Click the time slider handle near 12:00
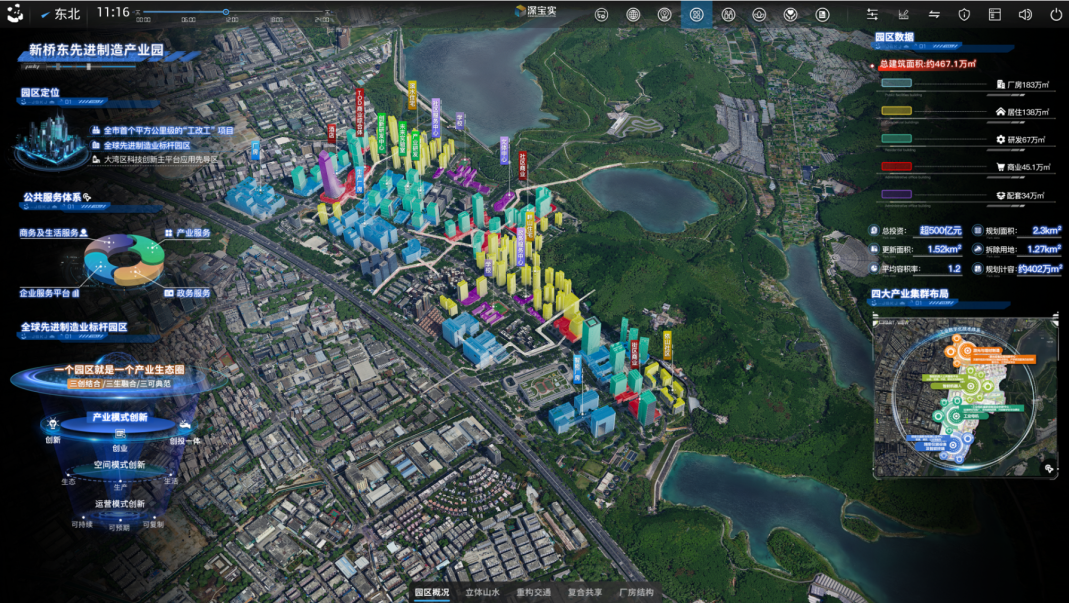 pyautogui.click(x=226, y=13)
